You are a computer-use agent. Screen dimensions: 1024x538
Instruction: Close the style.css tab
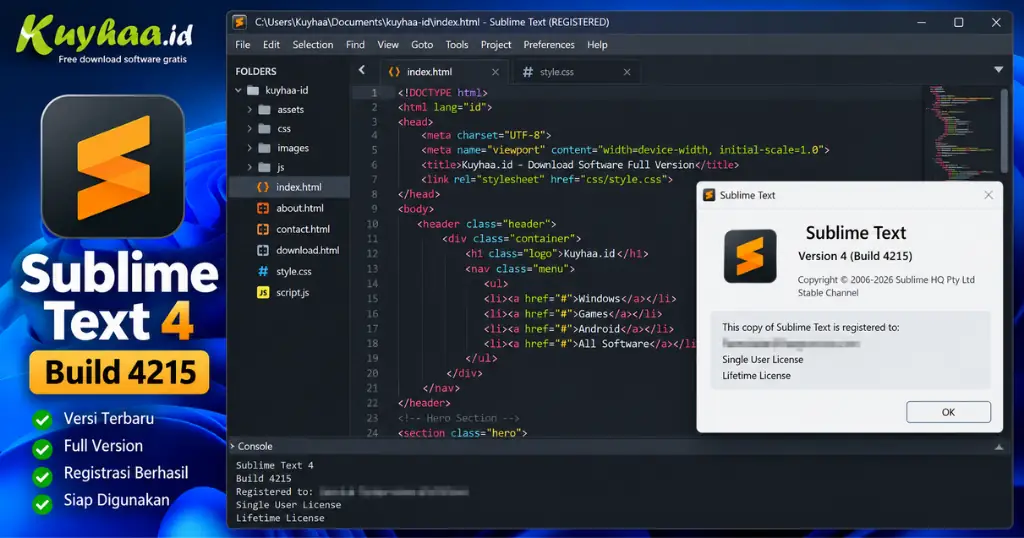click(x=627, y=72)
